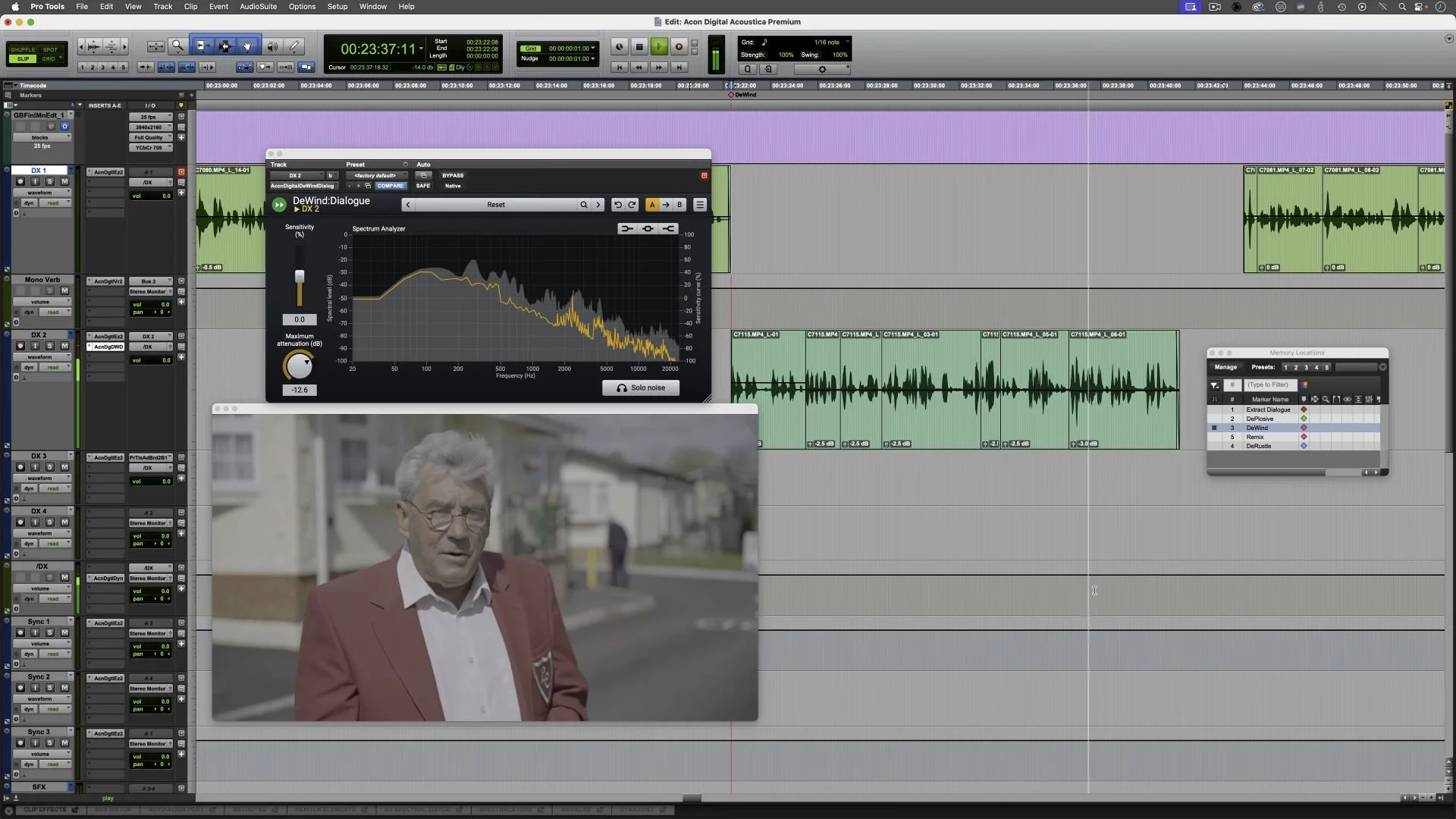Mute the DX 2 track
The image size is (1456, 819).
[64, 346]
